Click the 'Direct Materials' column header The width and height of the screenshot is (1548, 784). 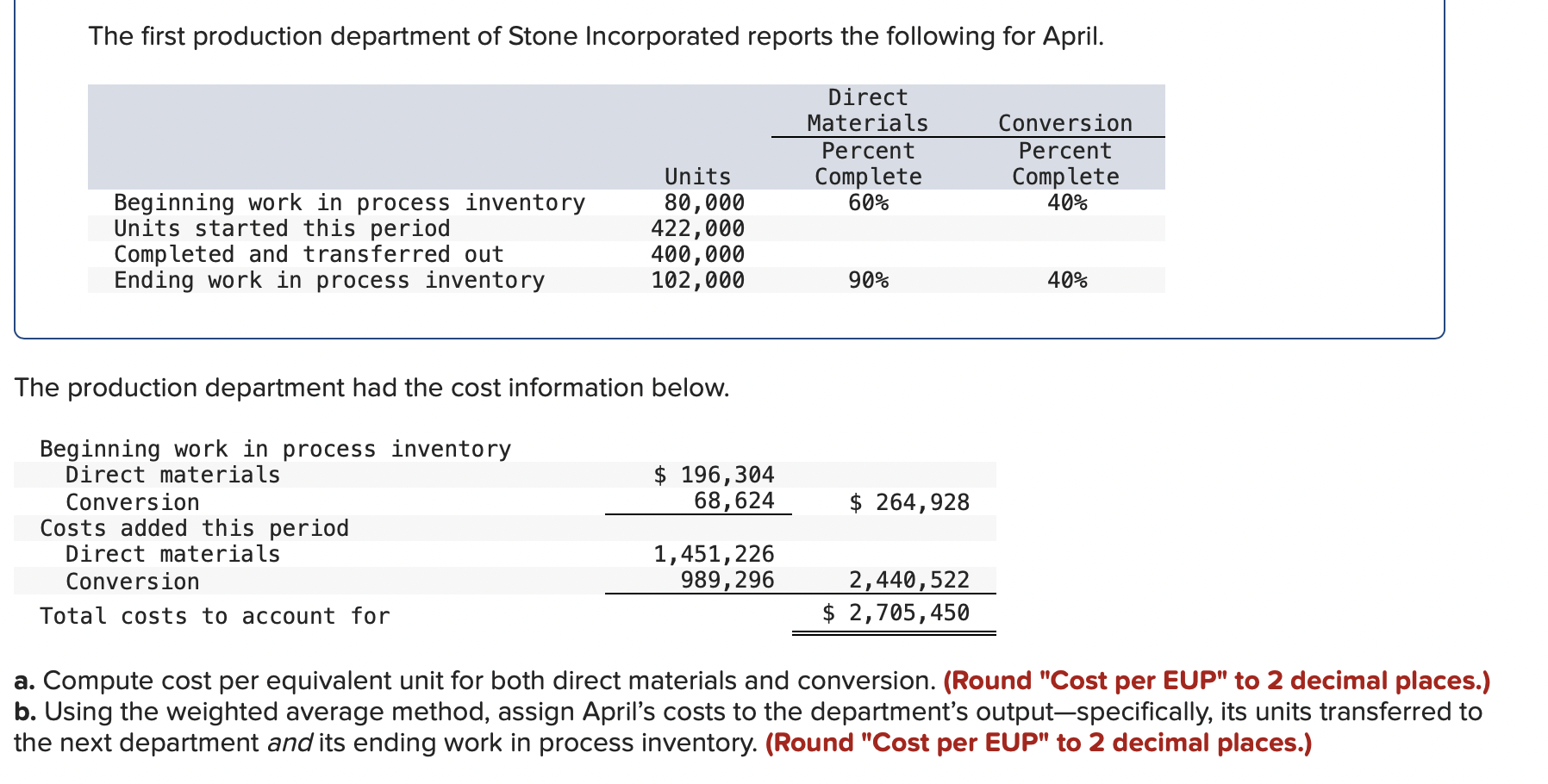[x=868, y=110]
